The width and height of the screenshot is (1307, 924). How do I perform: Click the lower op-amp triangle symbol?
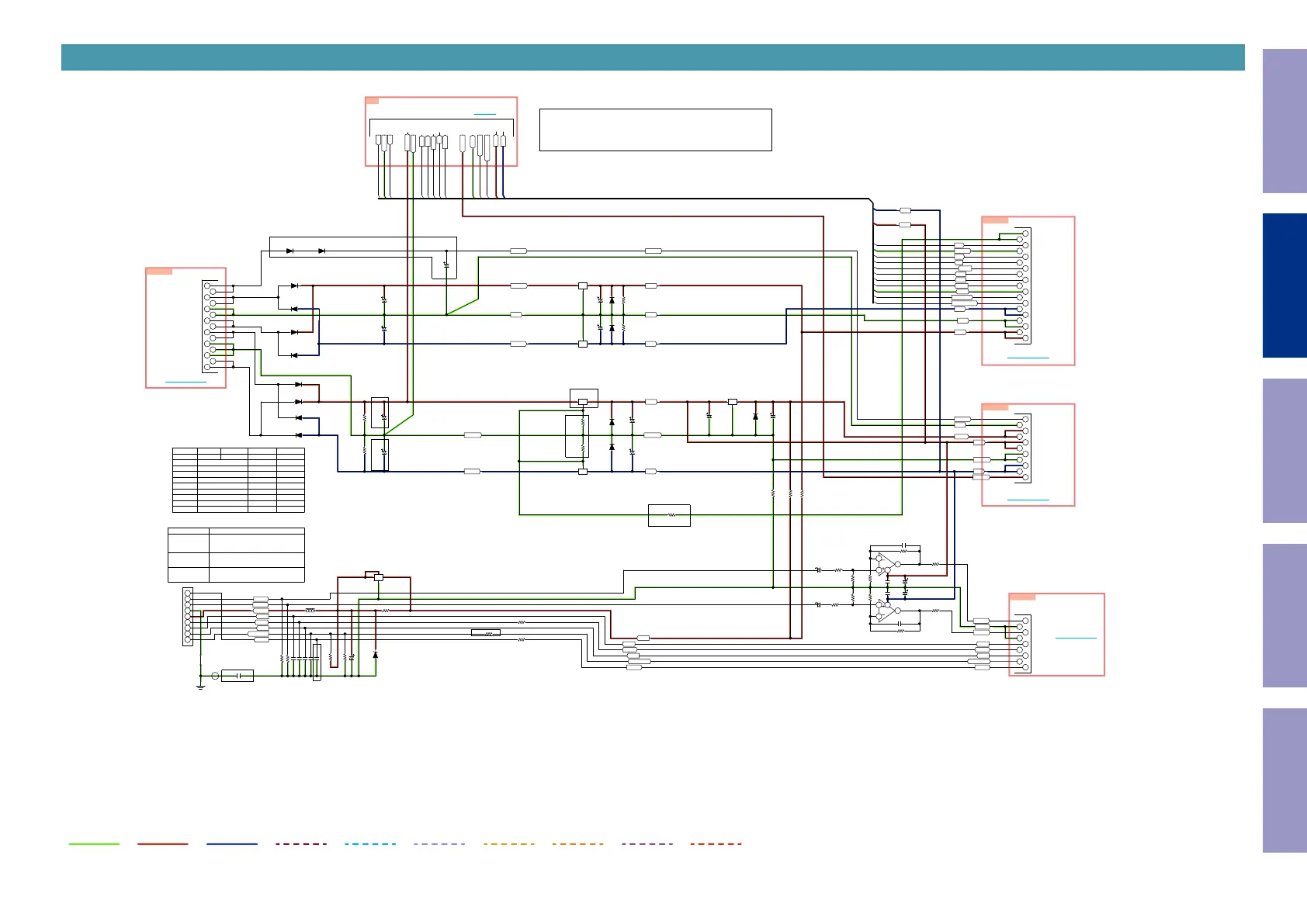pyautogui.click(x=885, y=611)
